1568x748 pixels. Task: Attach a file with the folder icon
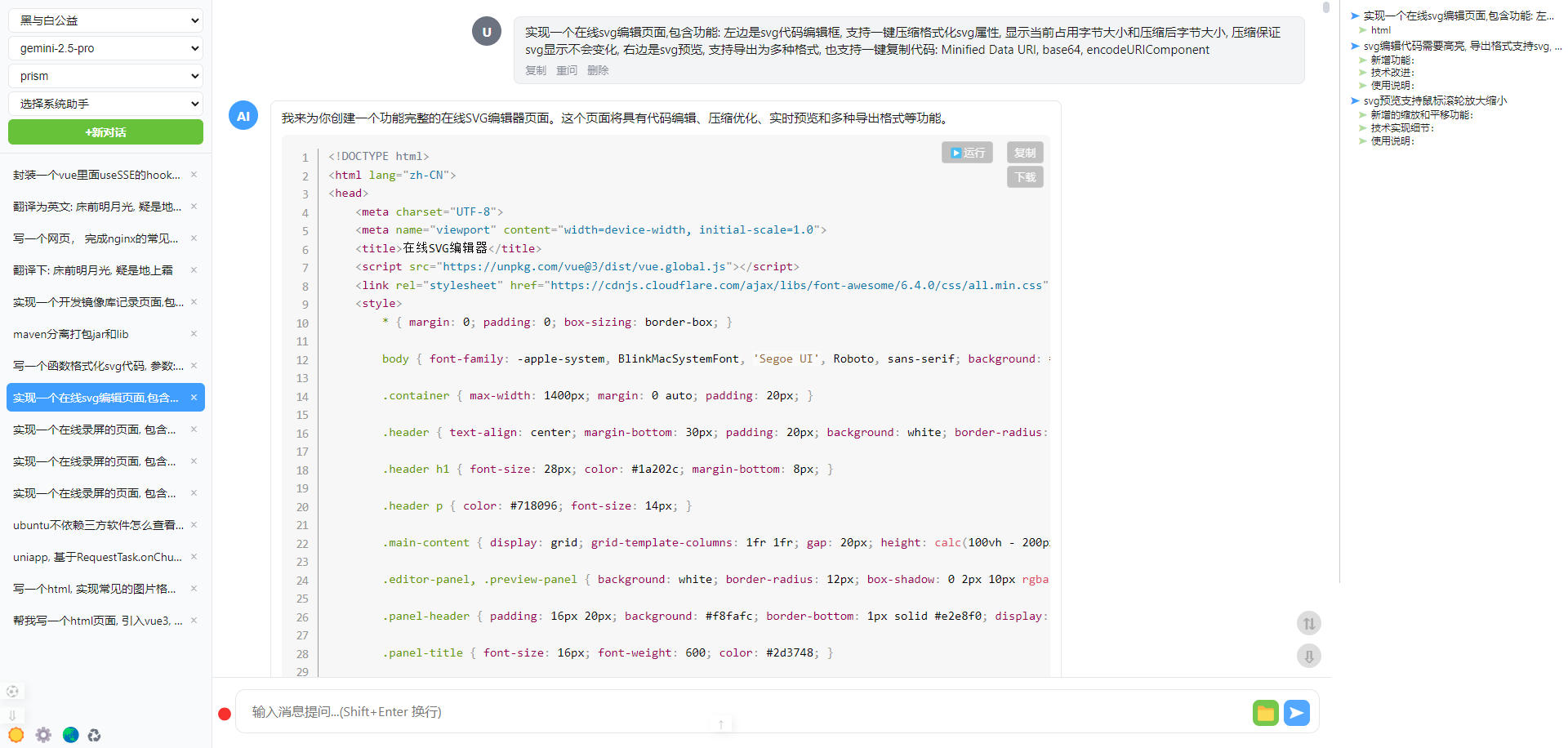1266,713
